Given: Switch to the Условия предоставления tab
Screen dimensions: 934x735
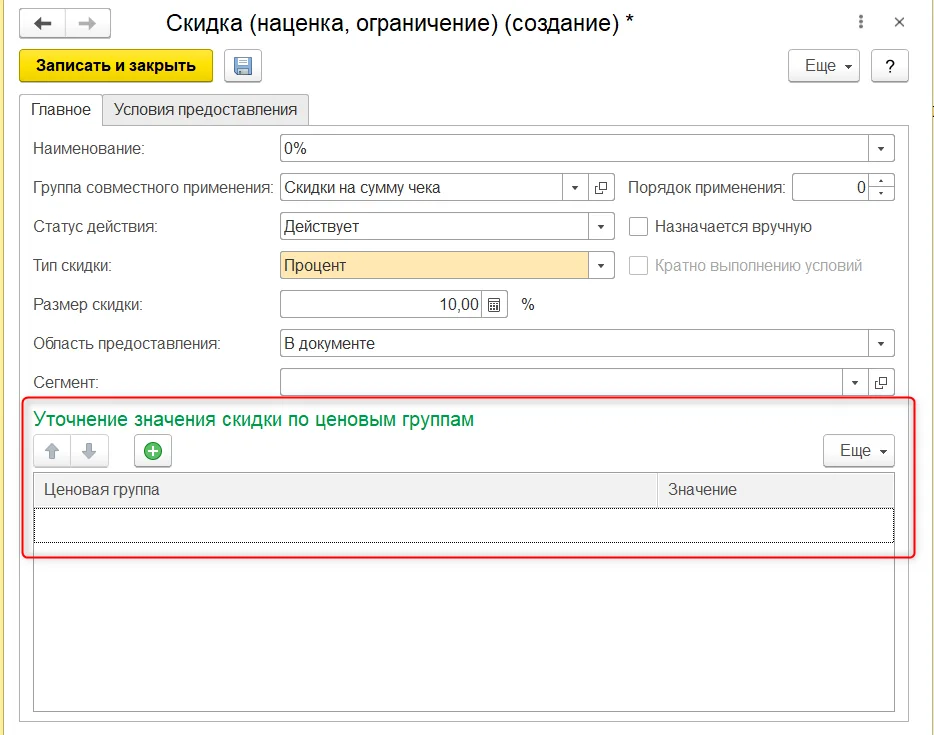Looking at the screenshot, I should (206, 110).
